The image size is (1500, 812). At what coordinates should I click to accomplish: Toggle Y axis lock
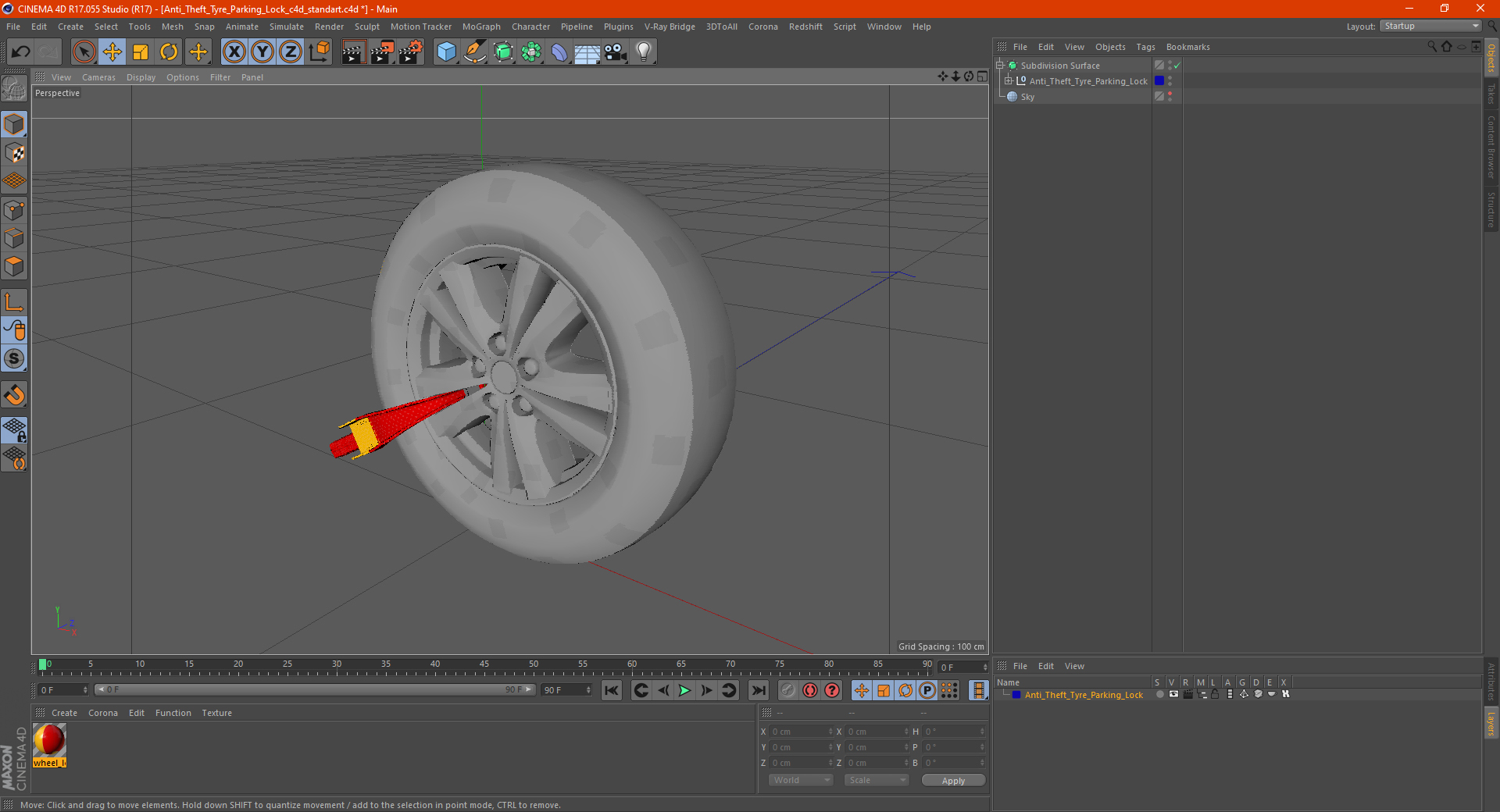[262, 52]
